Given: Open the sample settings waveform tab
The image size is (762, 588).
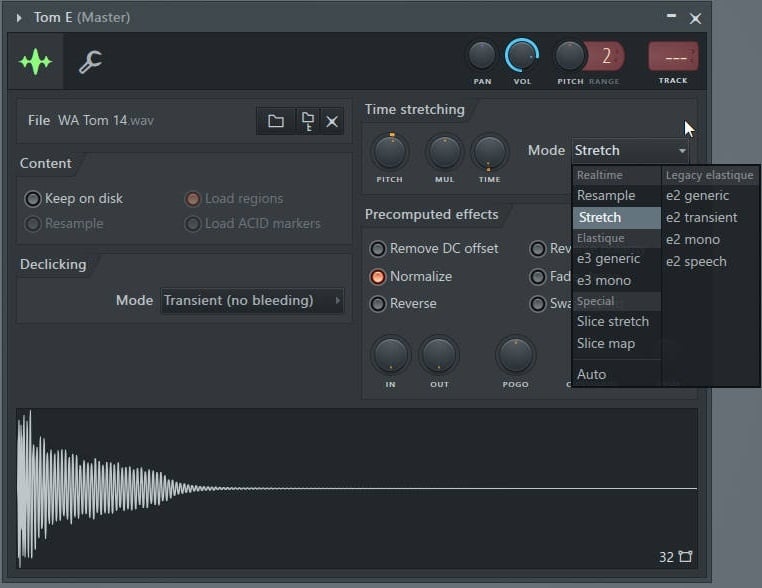Looking at the screenshot, I should click(x=35, y=62).
